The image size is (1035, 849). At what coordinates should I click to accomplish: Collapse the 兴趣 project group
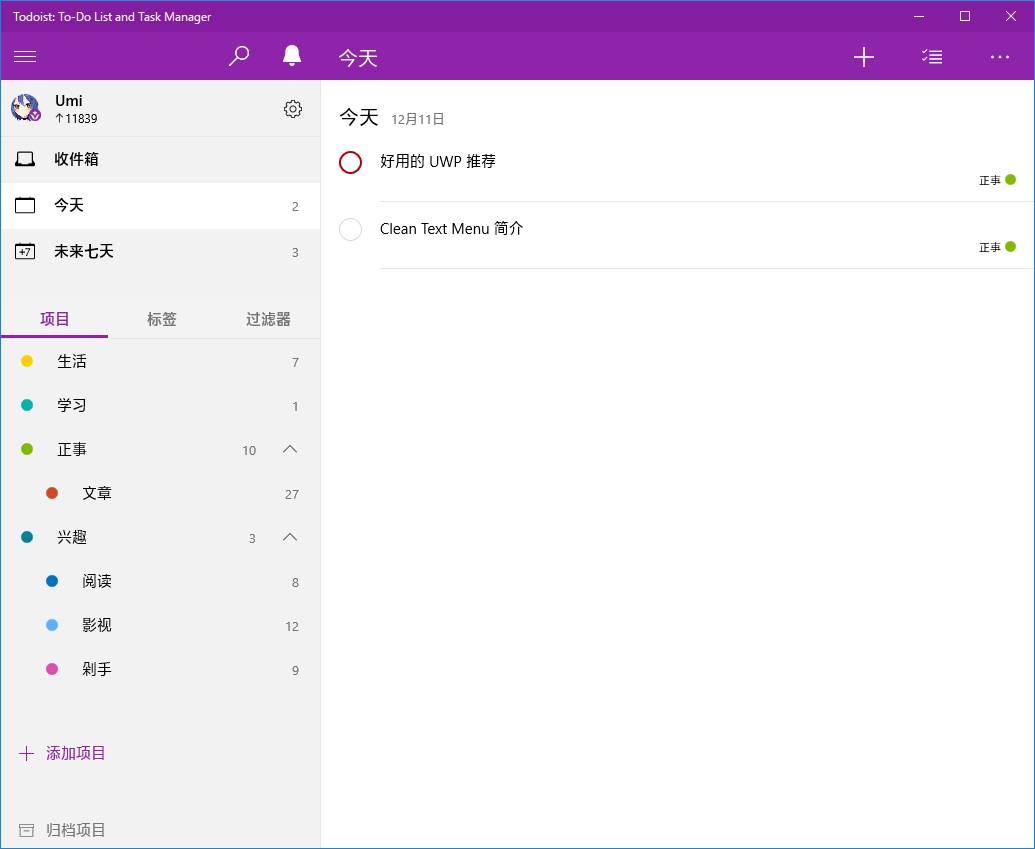(290, 537)
